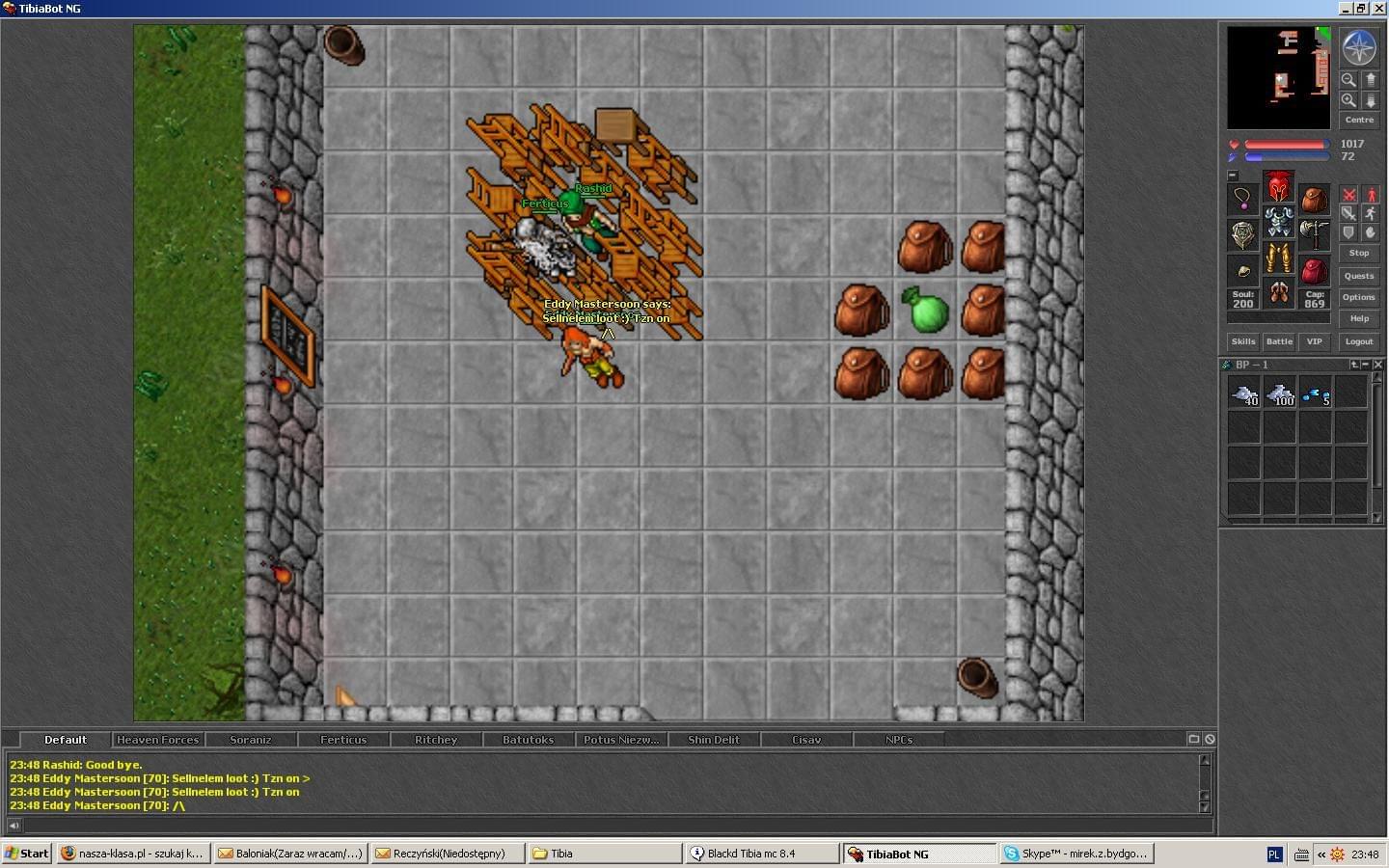Click the Stop button
Image resolution: width=1389 pixels, height=868 pixels.
(1359, 254)
